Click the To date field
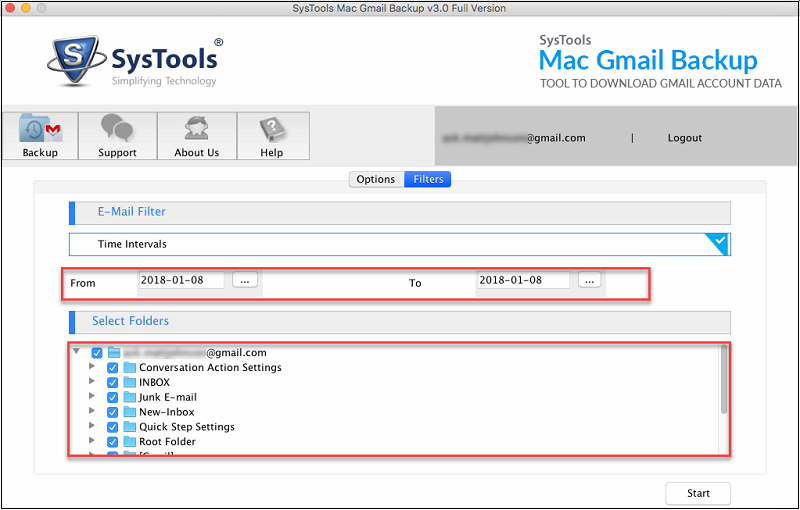This screenshot has width=800, height=510. 523,280
